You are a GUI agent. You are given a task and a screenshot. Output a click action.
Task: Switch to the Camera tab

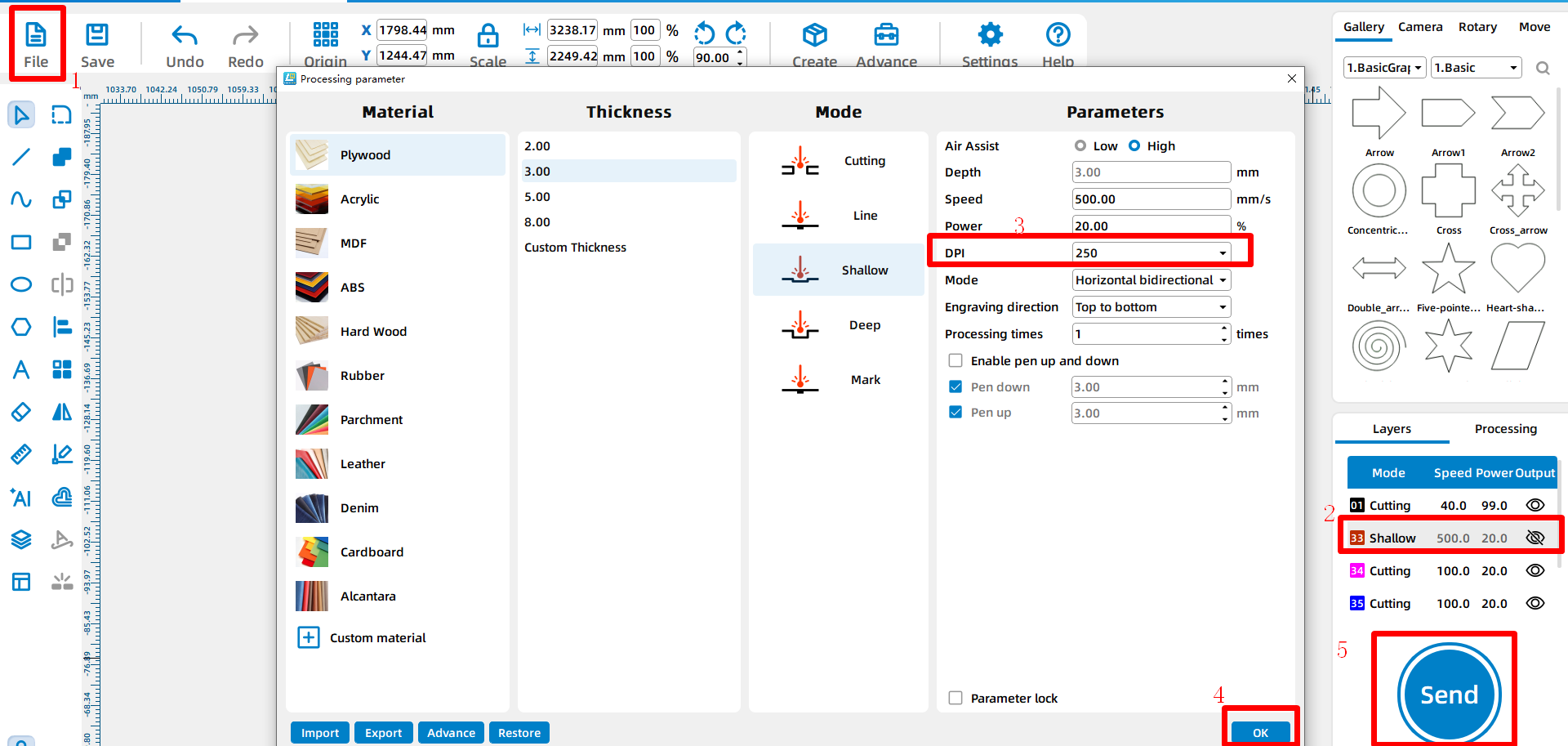click(1420, 26)
